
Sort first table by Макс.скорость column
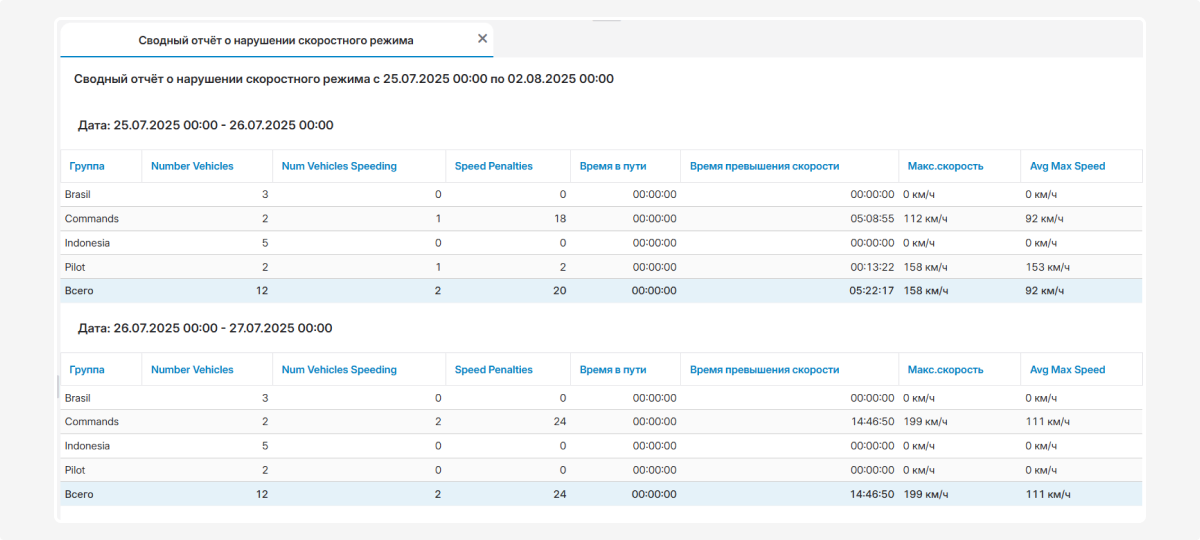click(x=945, y=166)
